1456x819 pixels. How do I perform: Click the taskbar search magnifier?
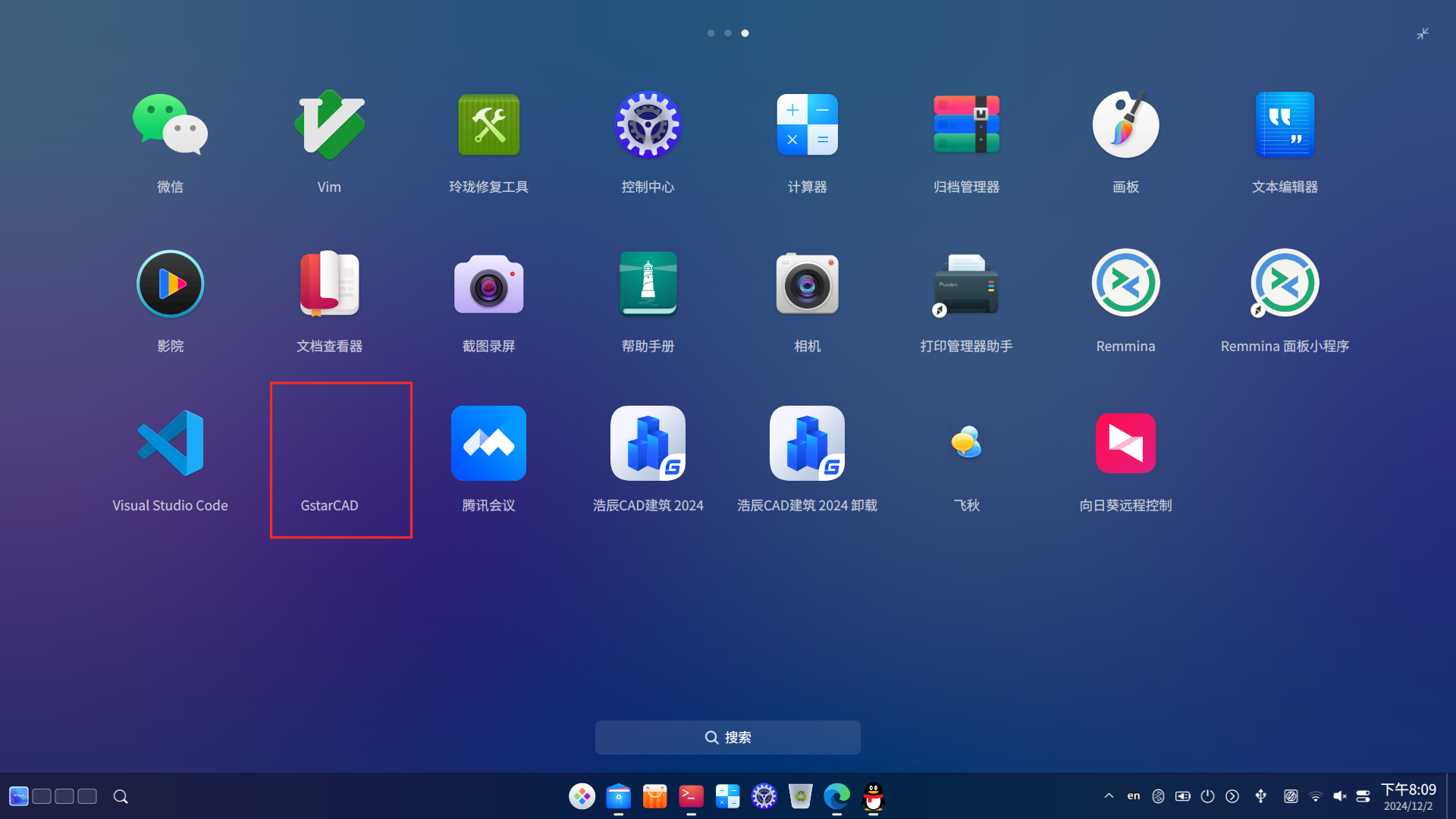(121, 797)
